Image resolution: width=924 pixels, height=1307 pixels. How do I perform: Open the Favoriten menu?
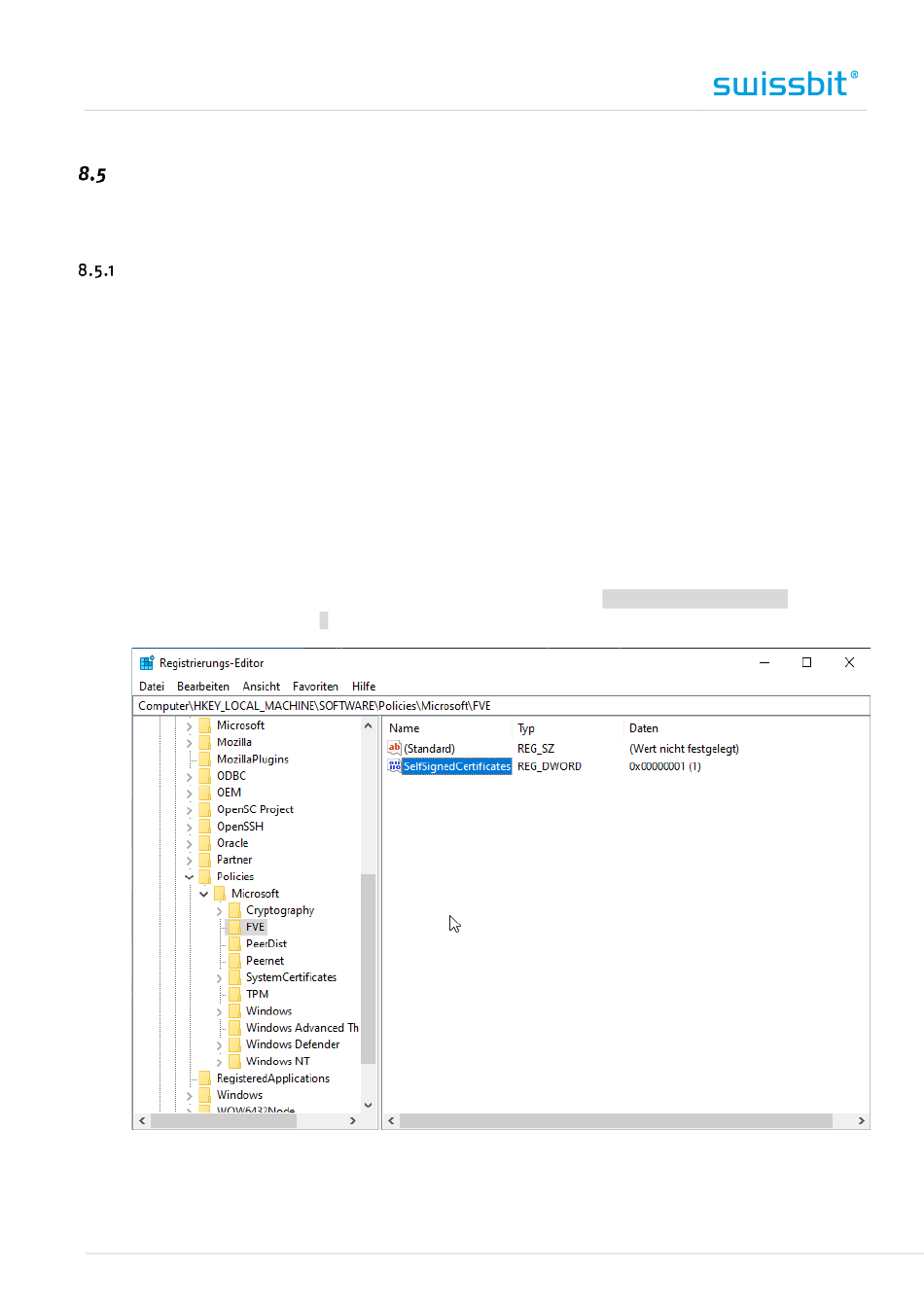pos(315,687)
